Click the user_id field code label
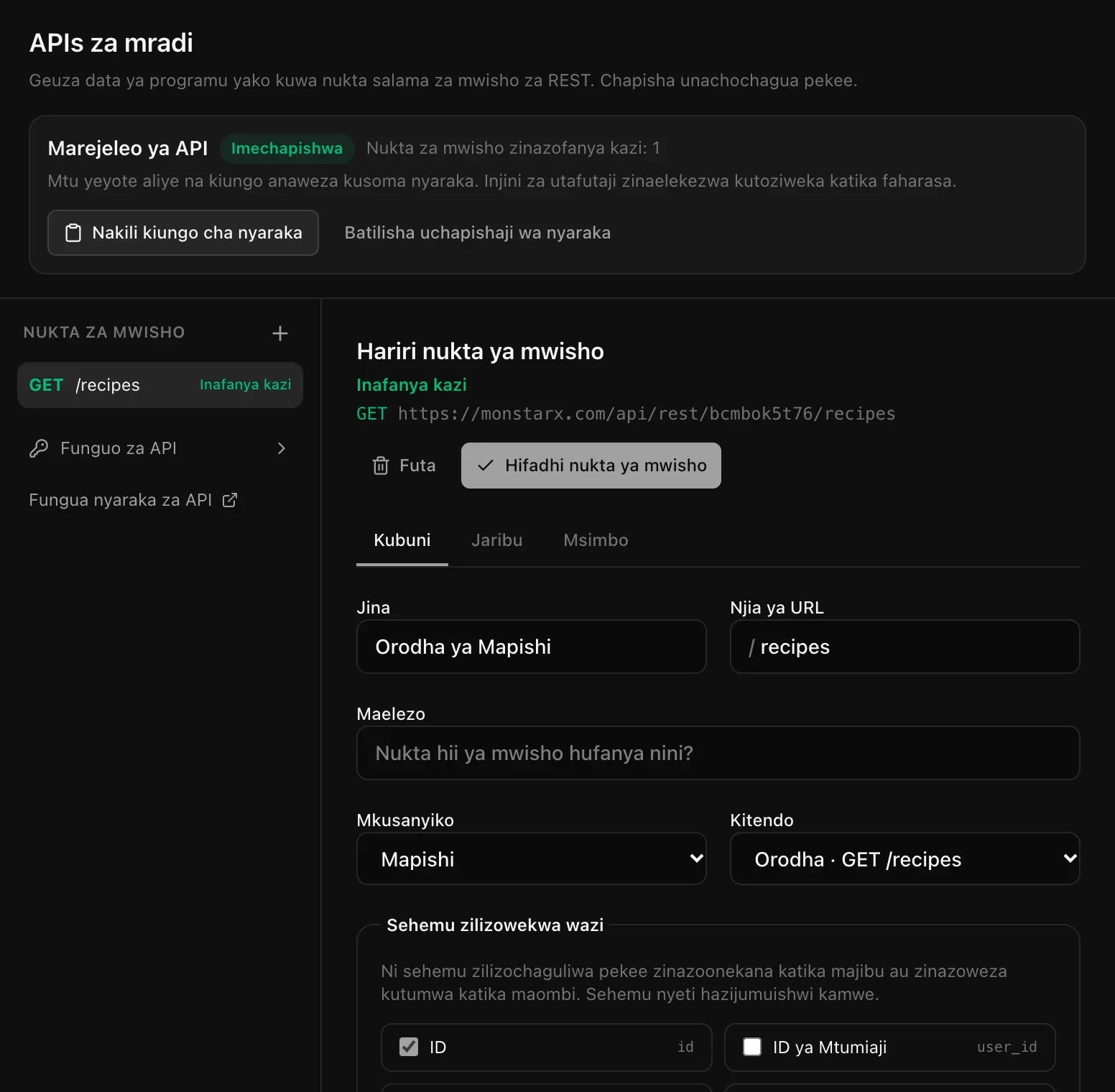 pos(1007,1047)
